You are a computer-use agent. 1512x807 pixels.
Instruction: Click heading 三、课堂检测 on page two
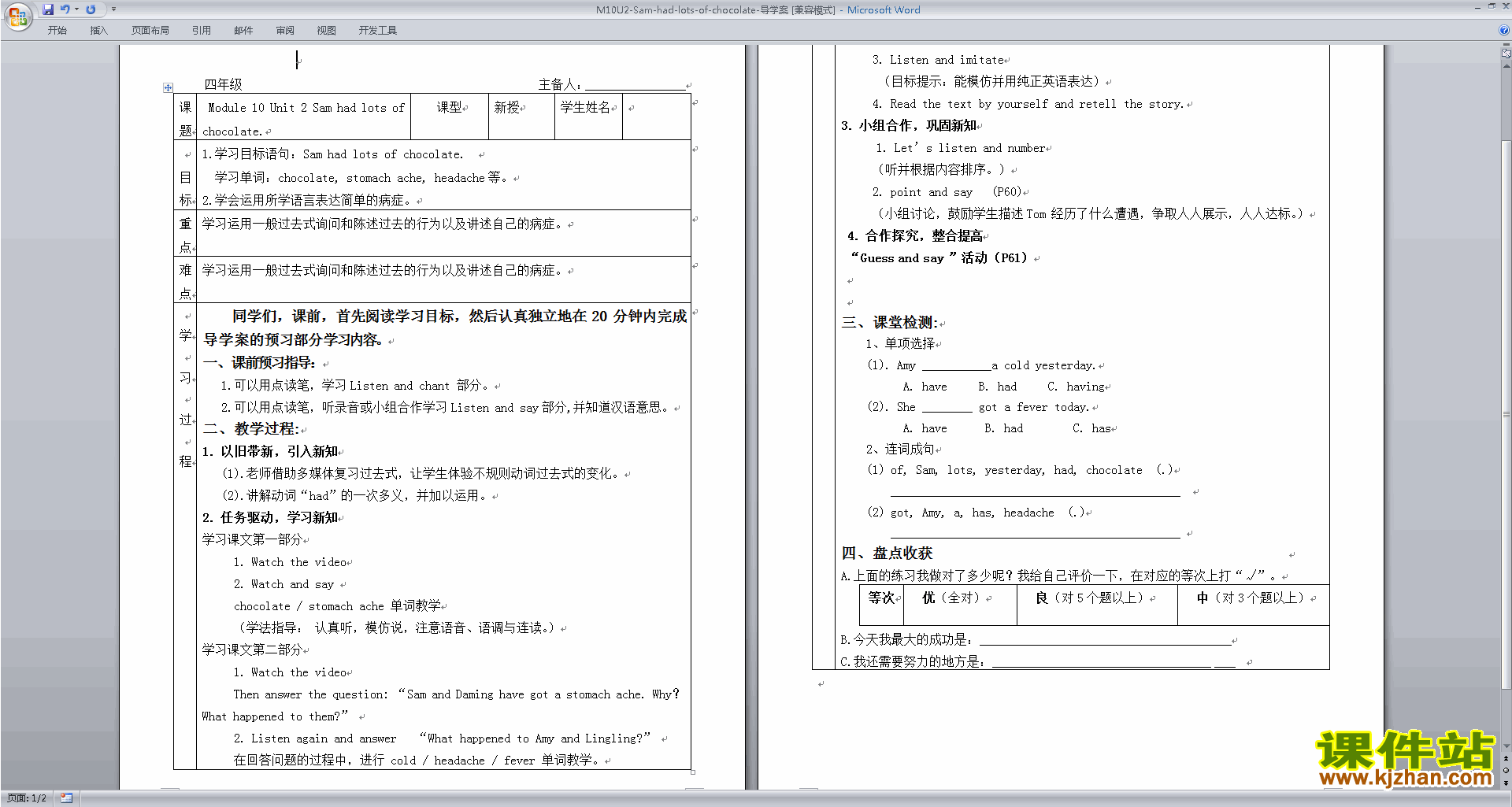(x=890, y=323)
